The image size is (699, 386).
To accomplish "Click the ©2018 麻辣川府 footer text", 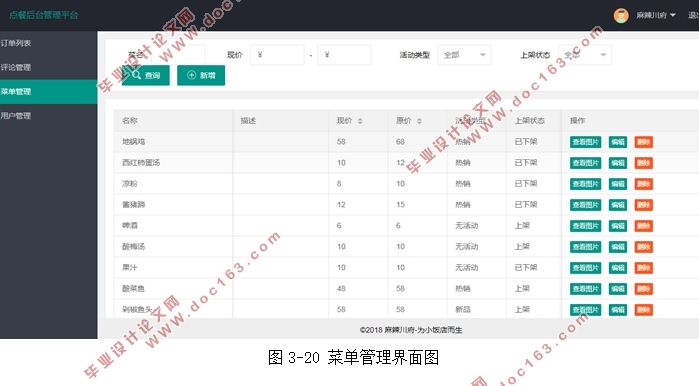I will click(411, 330).
